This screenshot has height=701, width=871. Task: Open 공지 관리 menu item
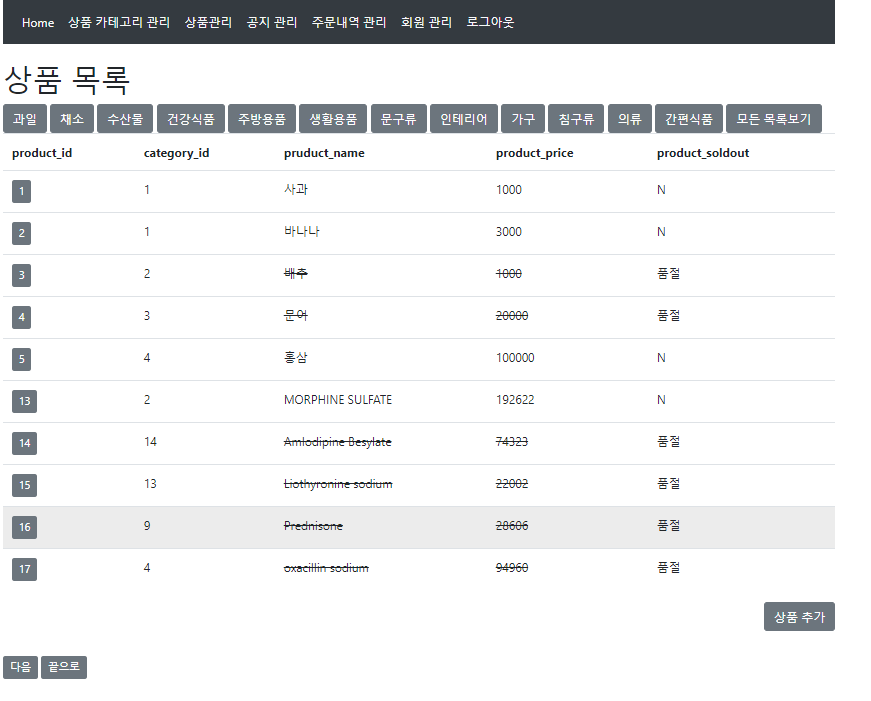pos(272,22)
